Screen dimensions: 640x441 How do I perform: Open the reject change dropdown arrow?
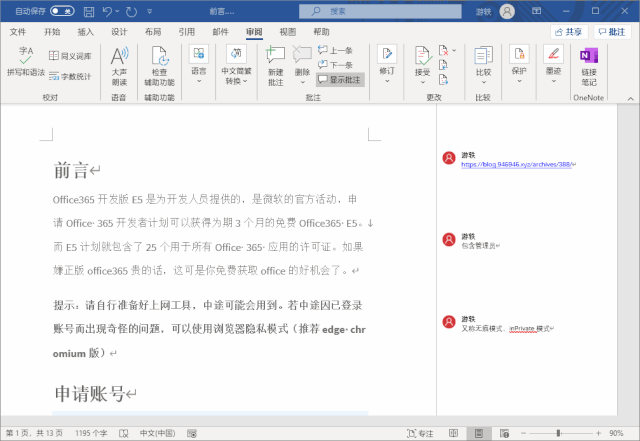point(454,50)
